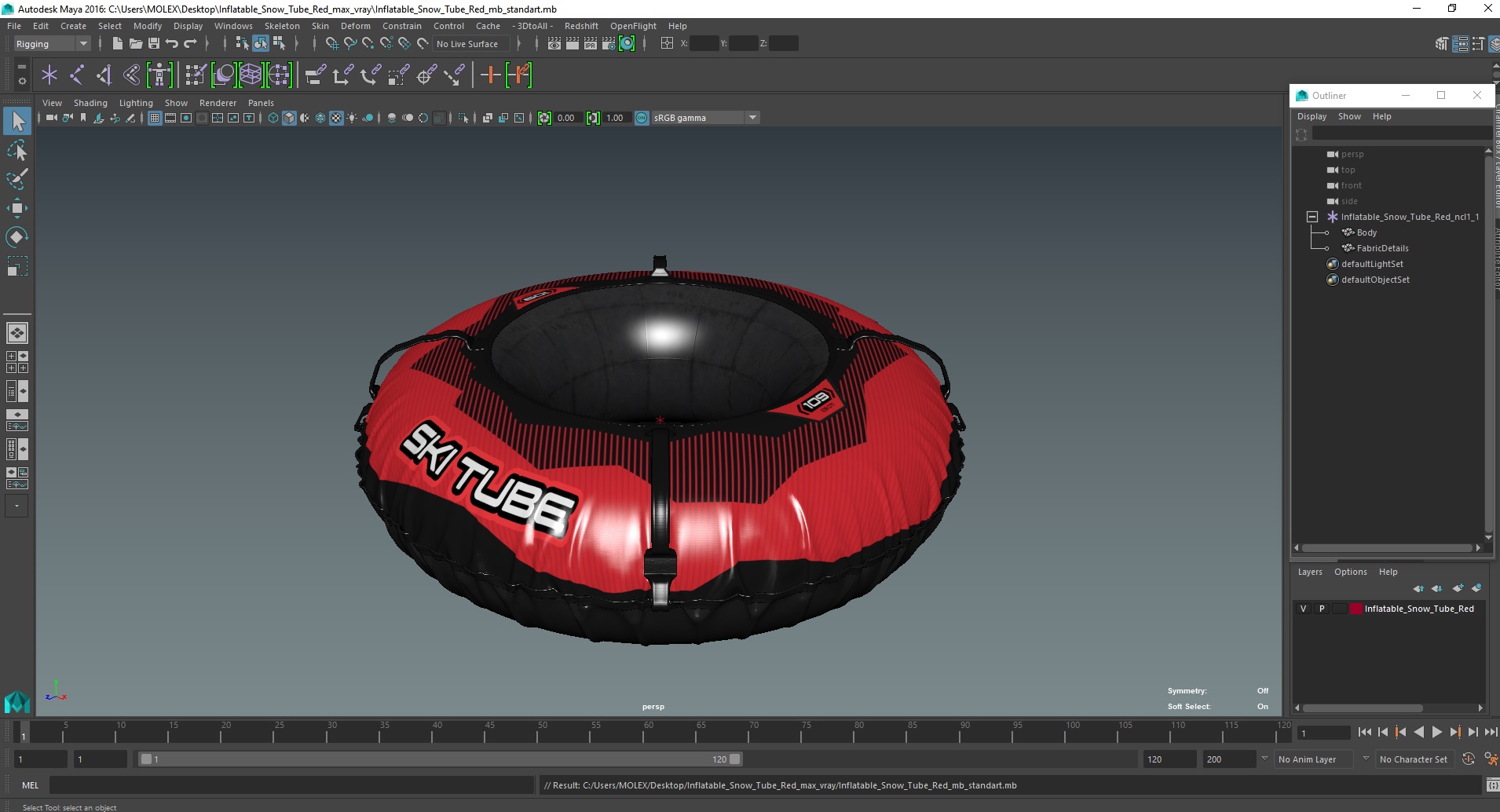Toggle visibility V for Inflatable_Snow_Tube_Red layer
The image size is (1500, 812).
tap(1304, 609)
